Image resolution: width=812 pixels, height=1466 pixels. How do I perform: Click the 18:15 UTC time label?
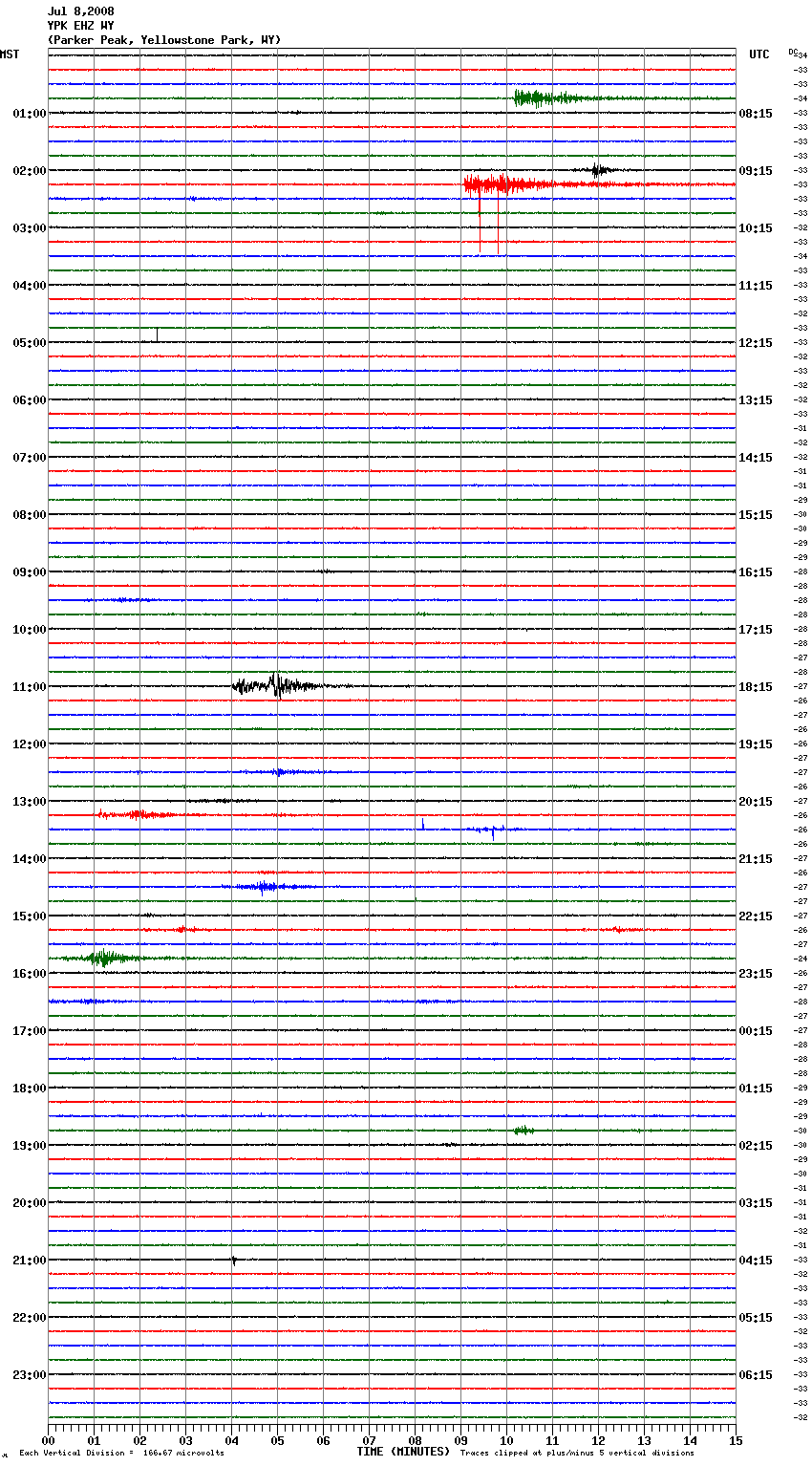pos(756,687)
